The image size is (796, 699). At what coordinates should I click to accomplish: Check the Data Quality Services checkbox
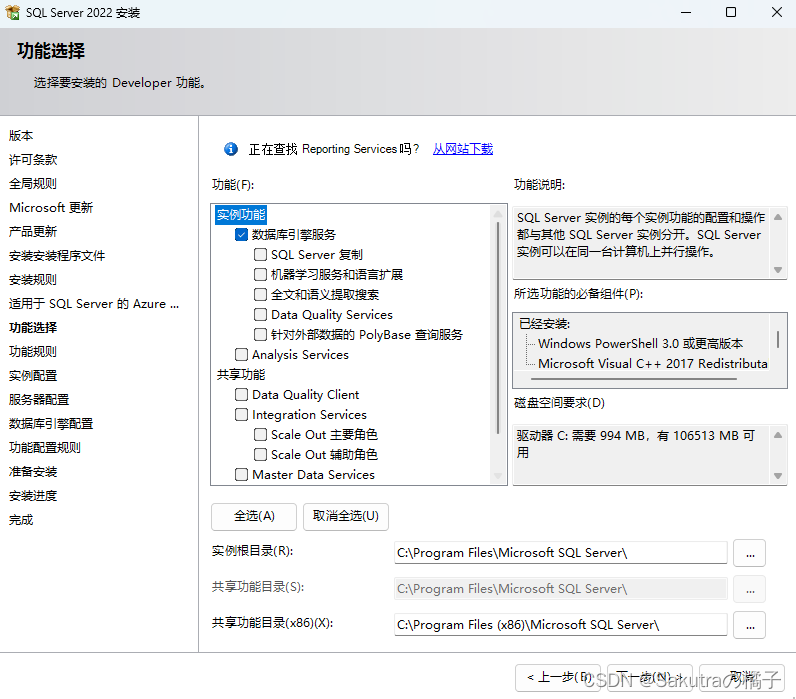pos(260,315)
